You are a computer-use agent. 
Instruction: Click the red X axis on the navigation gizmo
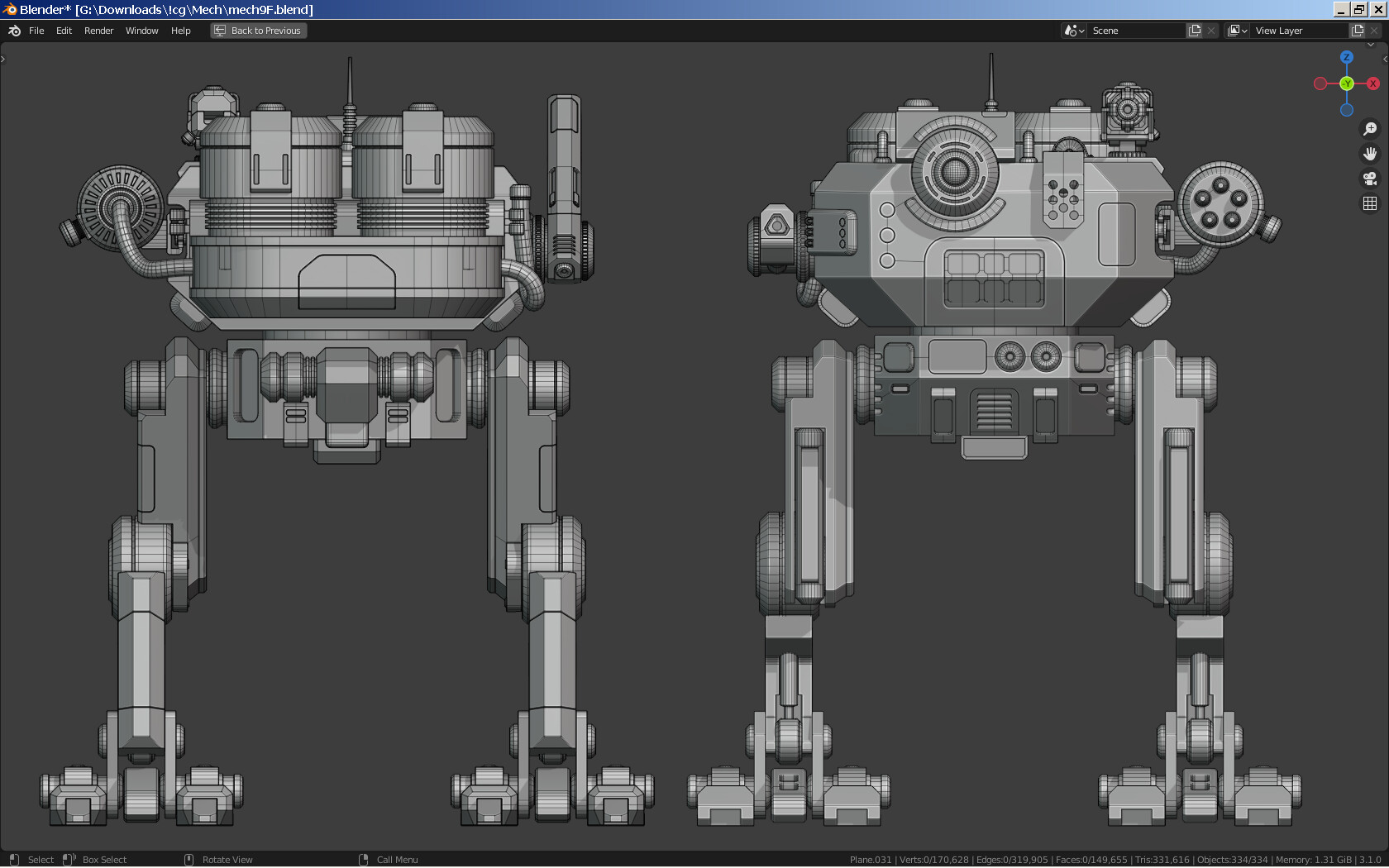tap(1373, 83)
